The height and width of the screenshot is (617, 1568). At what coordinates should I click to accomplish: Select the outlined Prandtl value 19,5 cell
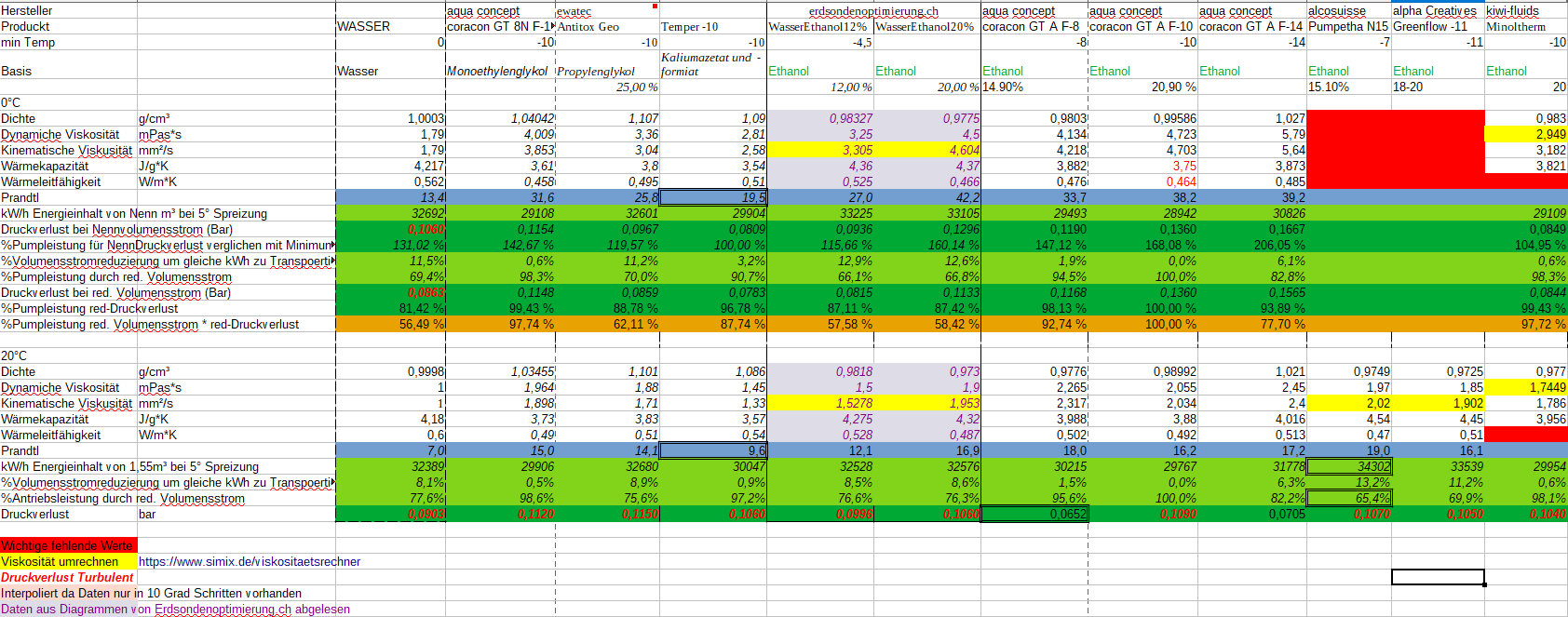(713, 197)
